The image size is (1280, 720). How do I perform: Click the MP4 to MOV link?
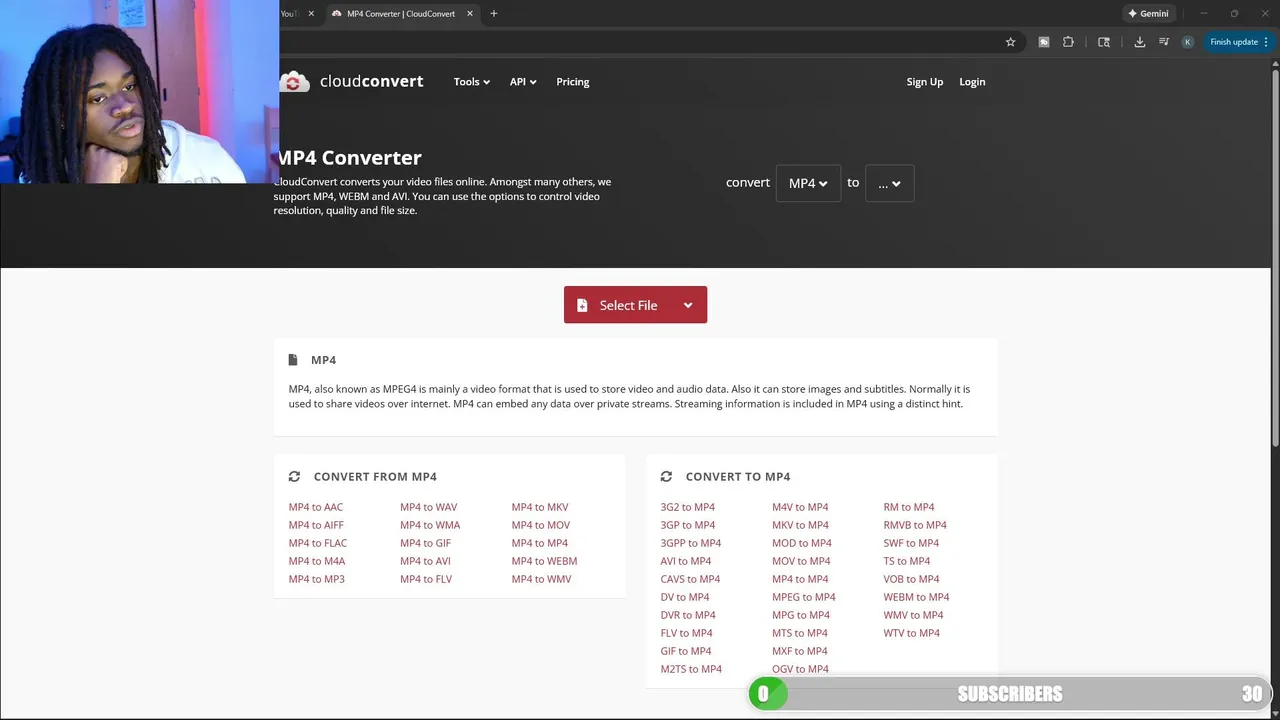click(x=541, y=525)
